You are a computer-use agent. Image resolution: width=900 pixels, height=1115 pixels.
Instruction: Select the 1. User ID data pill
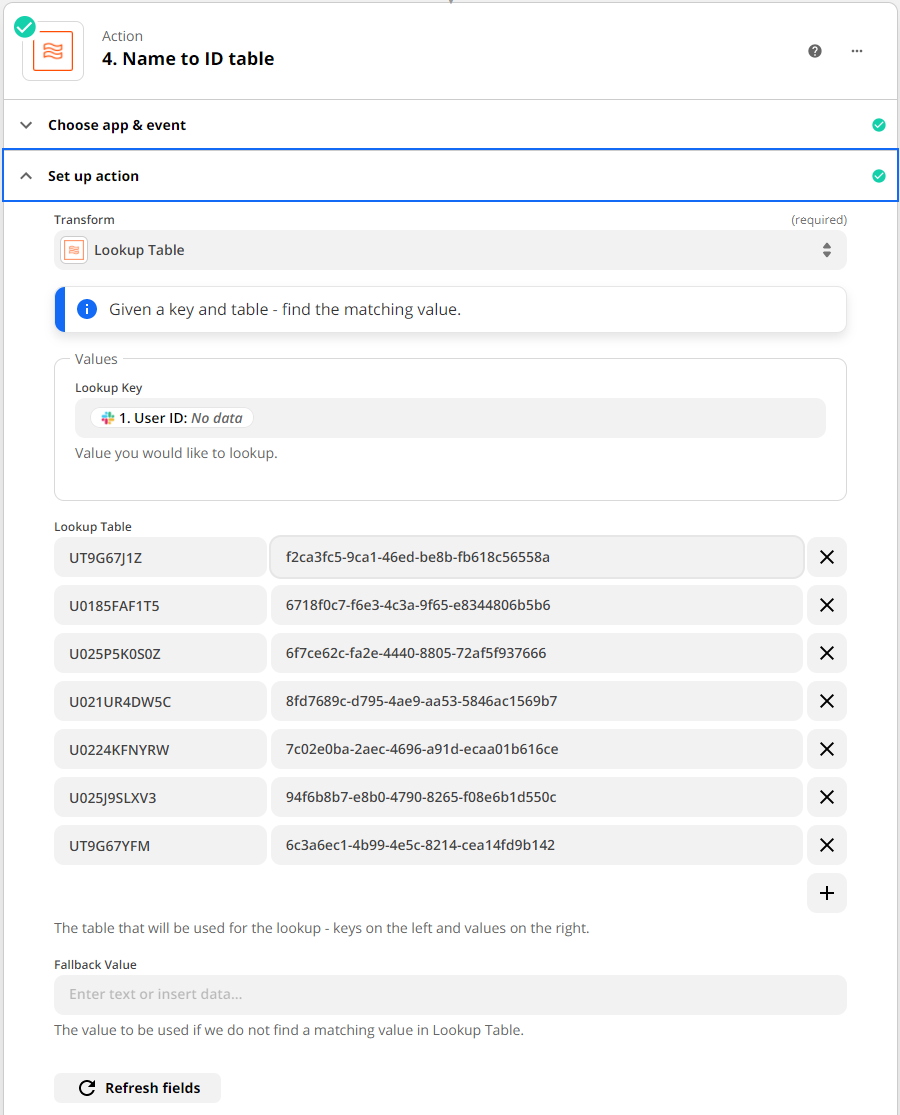(x=172, y=418)
